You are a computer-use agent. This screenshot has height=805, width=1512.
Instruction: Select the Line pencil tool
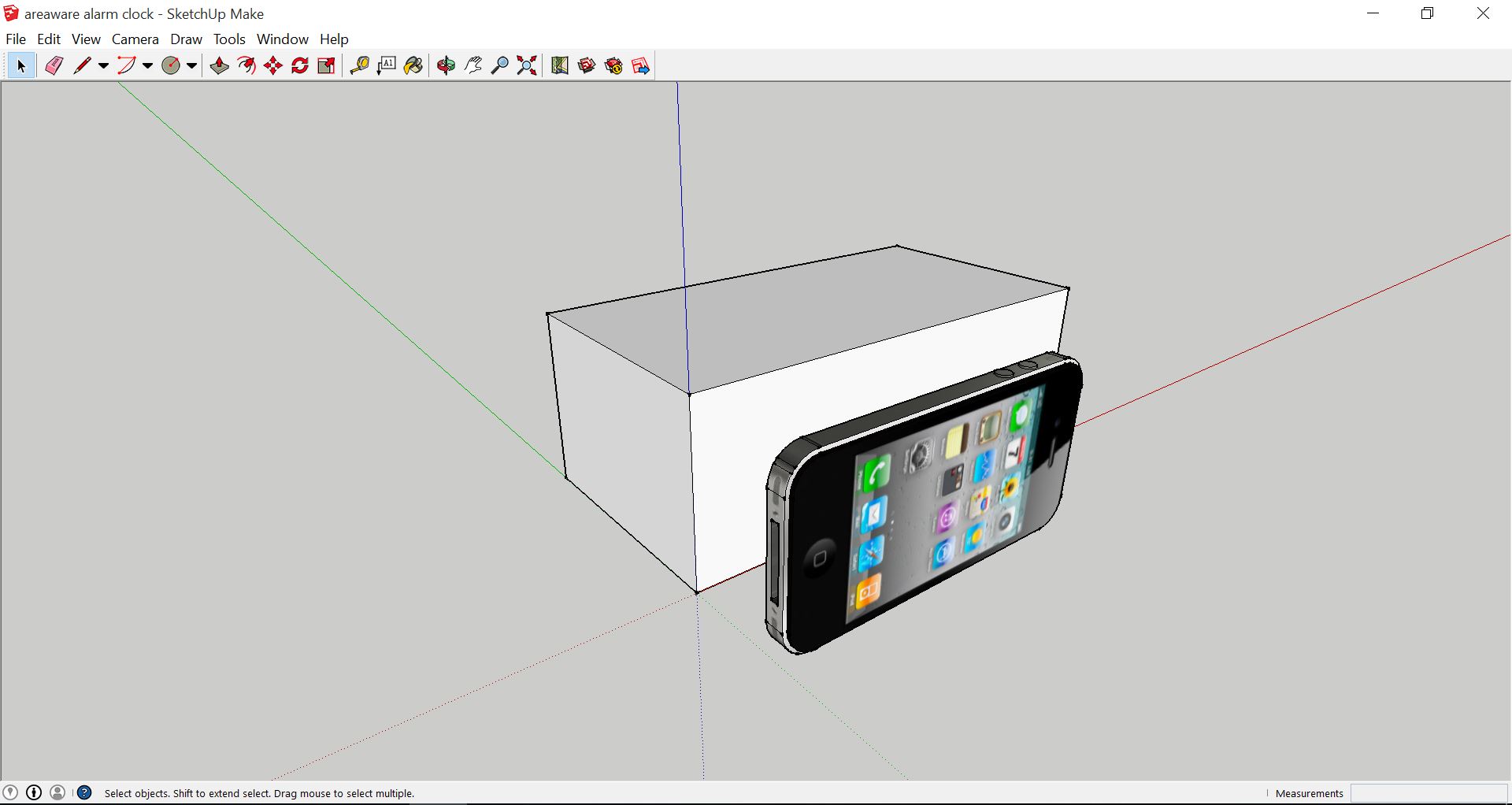(x=82, y=66)
